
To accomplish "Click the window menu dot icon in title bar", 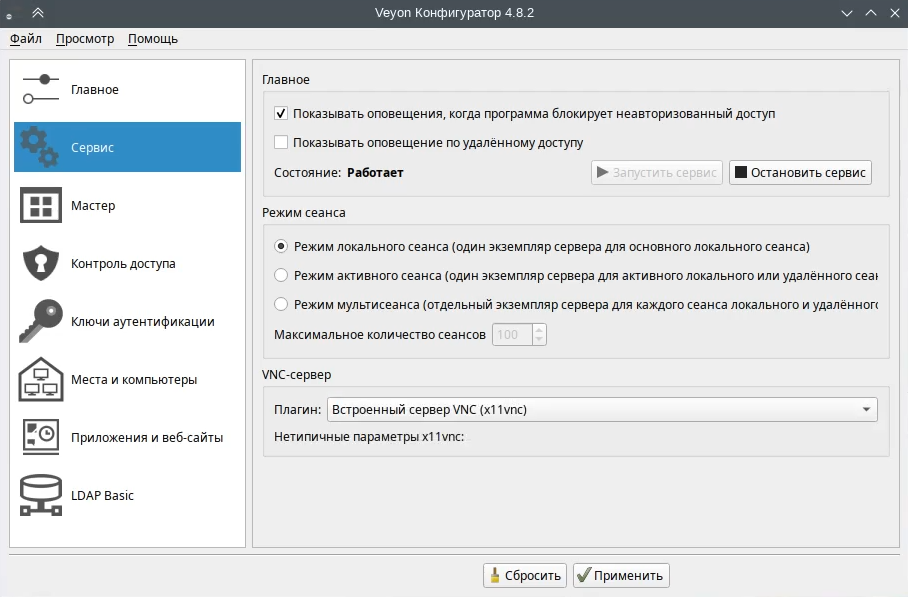I will [9, 17].
